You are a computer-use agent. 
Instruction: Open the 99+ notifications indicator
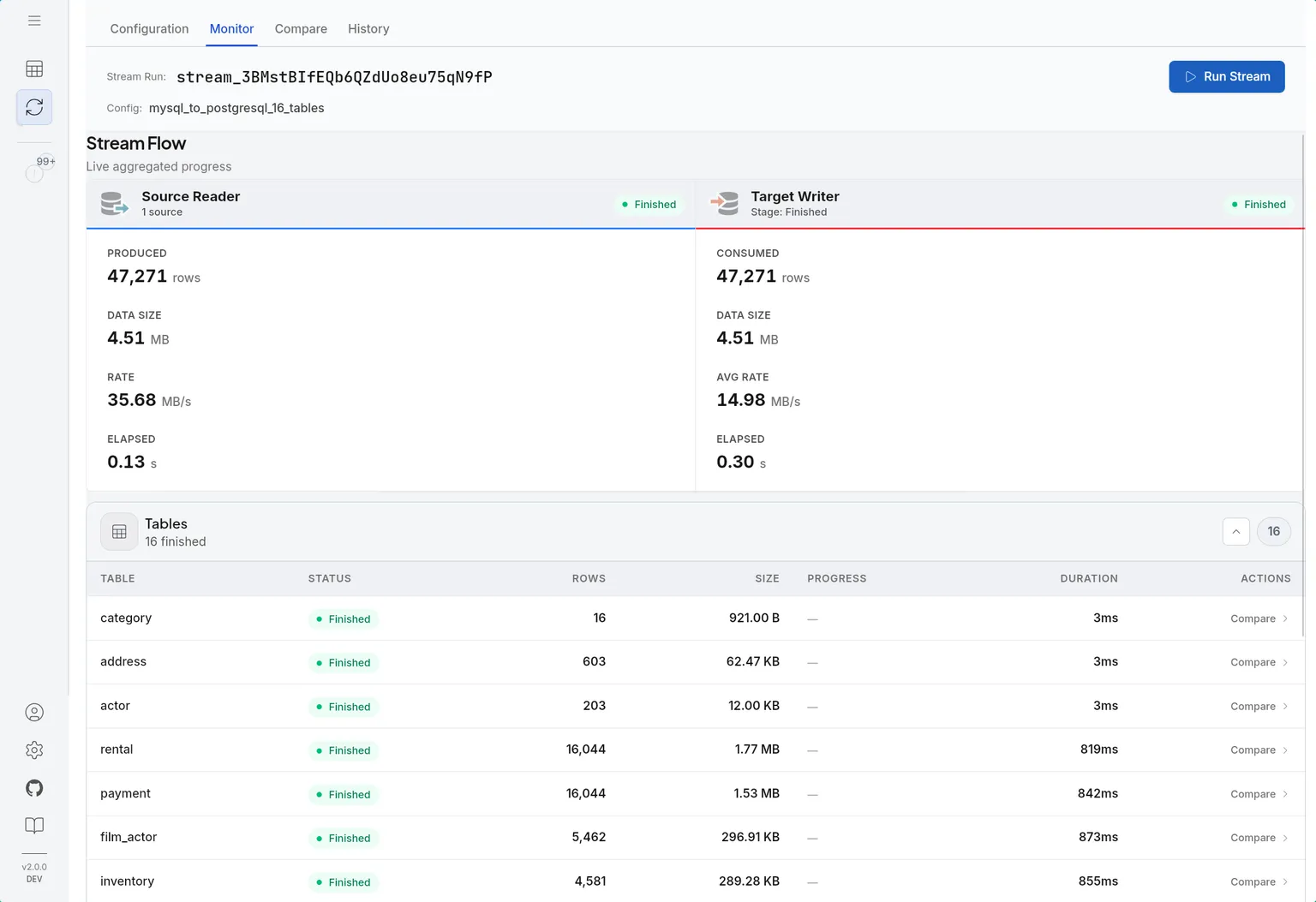tap(39, 168)
